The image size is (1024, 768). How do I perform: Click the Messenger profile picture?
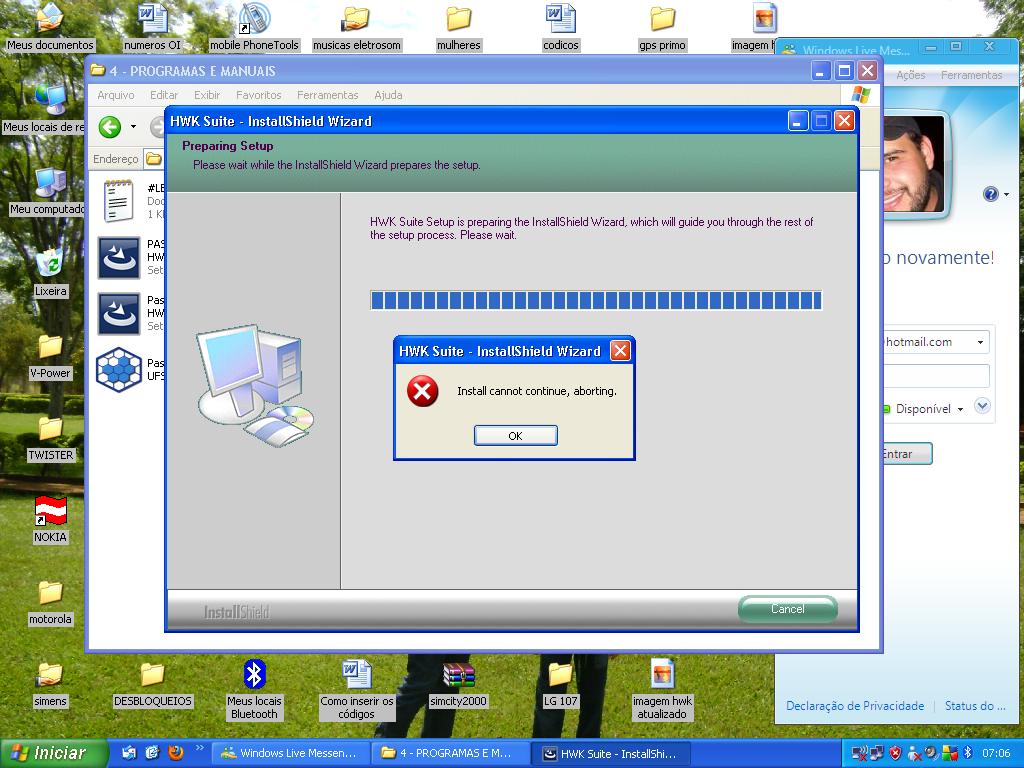(x=914, y=164)
